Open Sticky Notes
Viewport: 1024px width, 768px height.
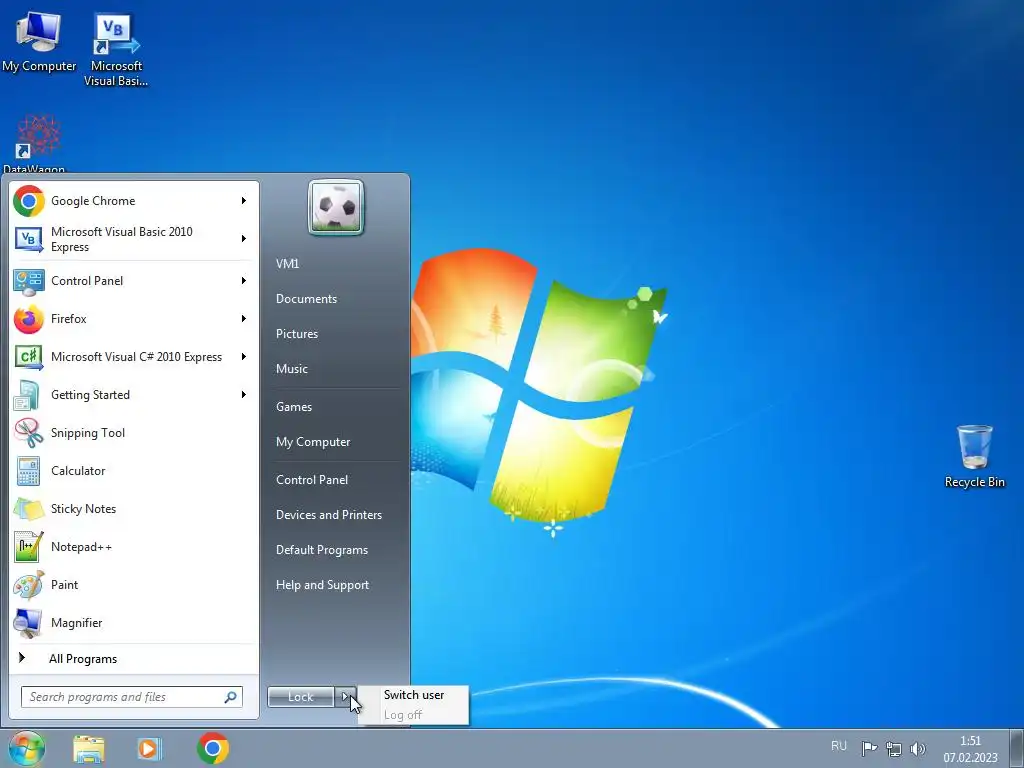133,509
